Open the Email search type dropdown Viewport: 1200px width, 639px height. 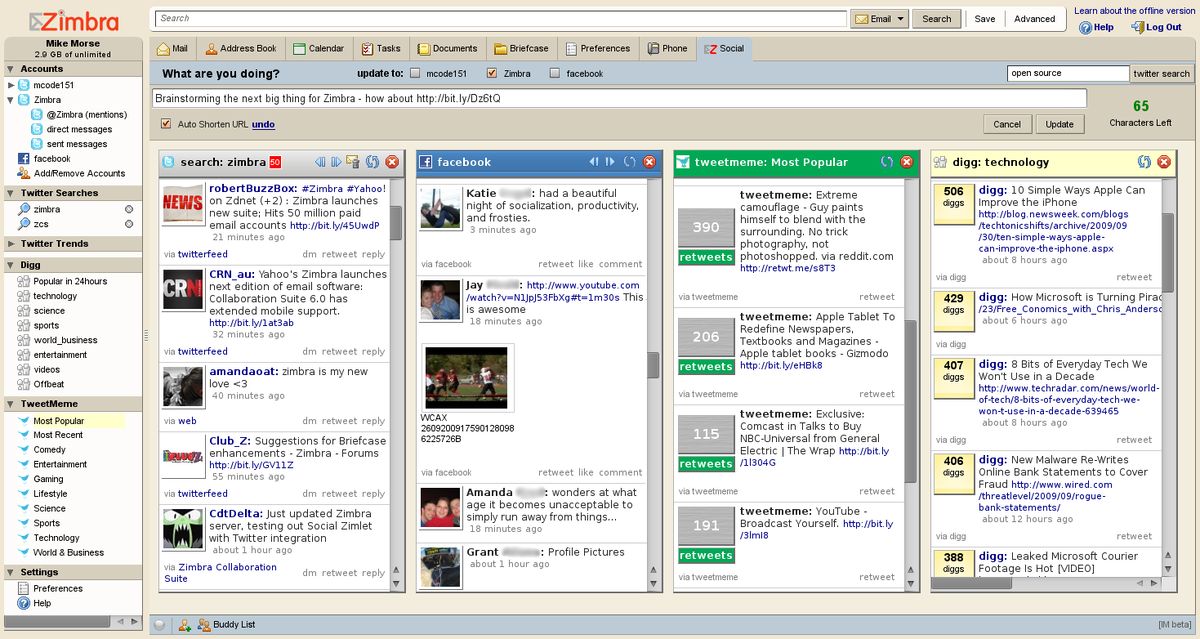tap(879, 18)
